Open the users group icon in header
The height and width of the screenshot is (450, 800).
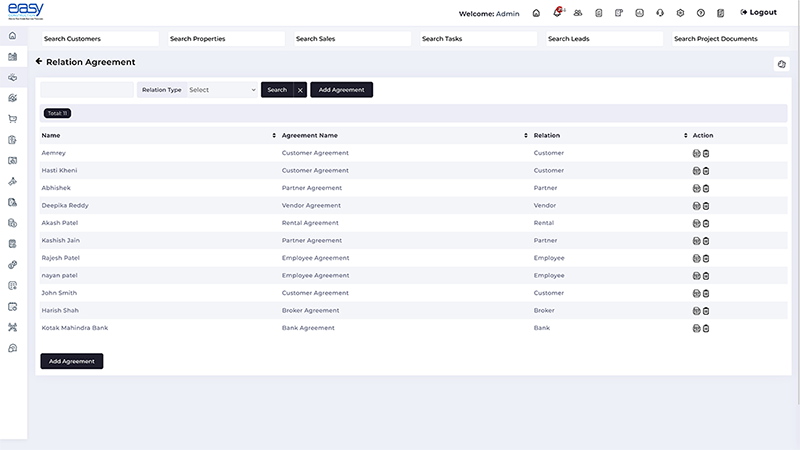pos(578,13)
